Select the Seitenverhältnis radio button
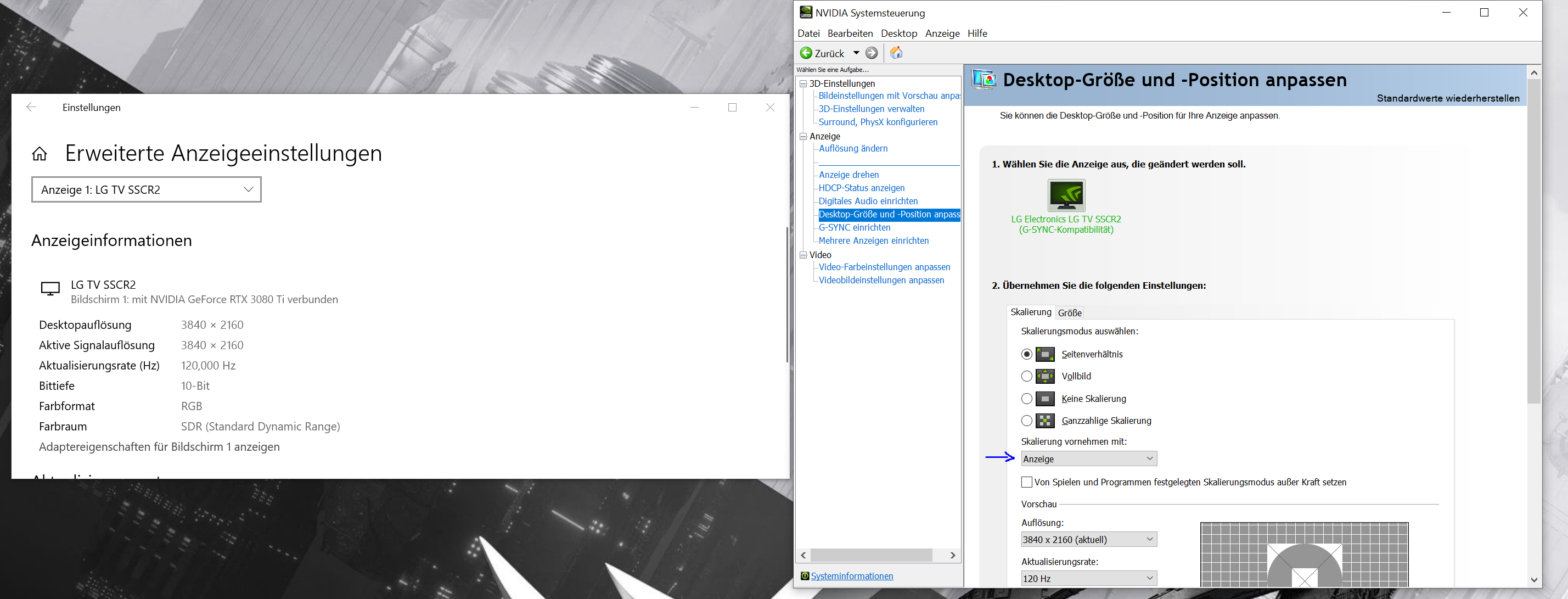The height and width of the screenshot is (599, 1568). (x=1027, y=354)
